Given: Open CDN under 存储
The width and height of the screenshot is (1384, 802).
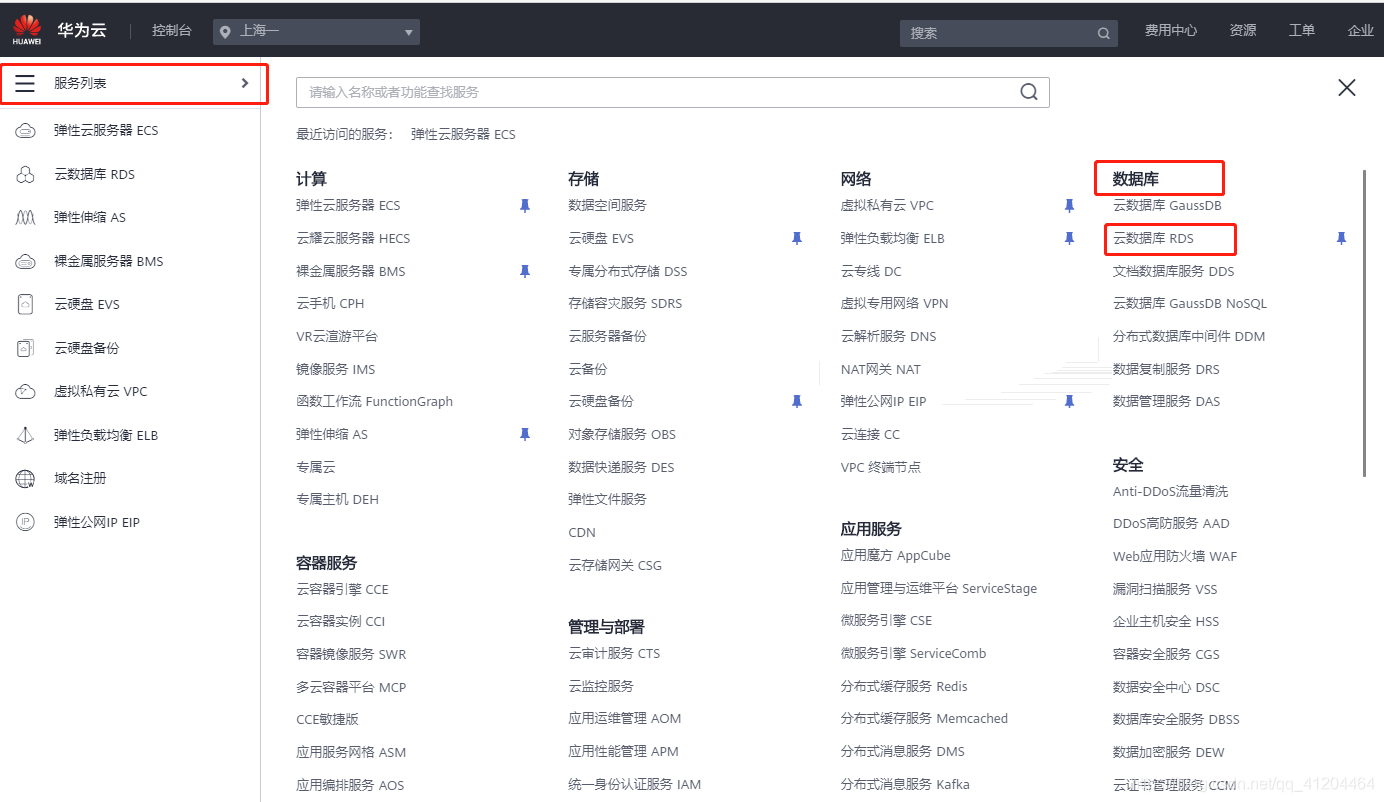Looking at the screenshot, I should click(582, 532).
